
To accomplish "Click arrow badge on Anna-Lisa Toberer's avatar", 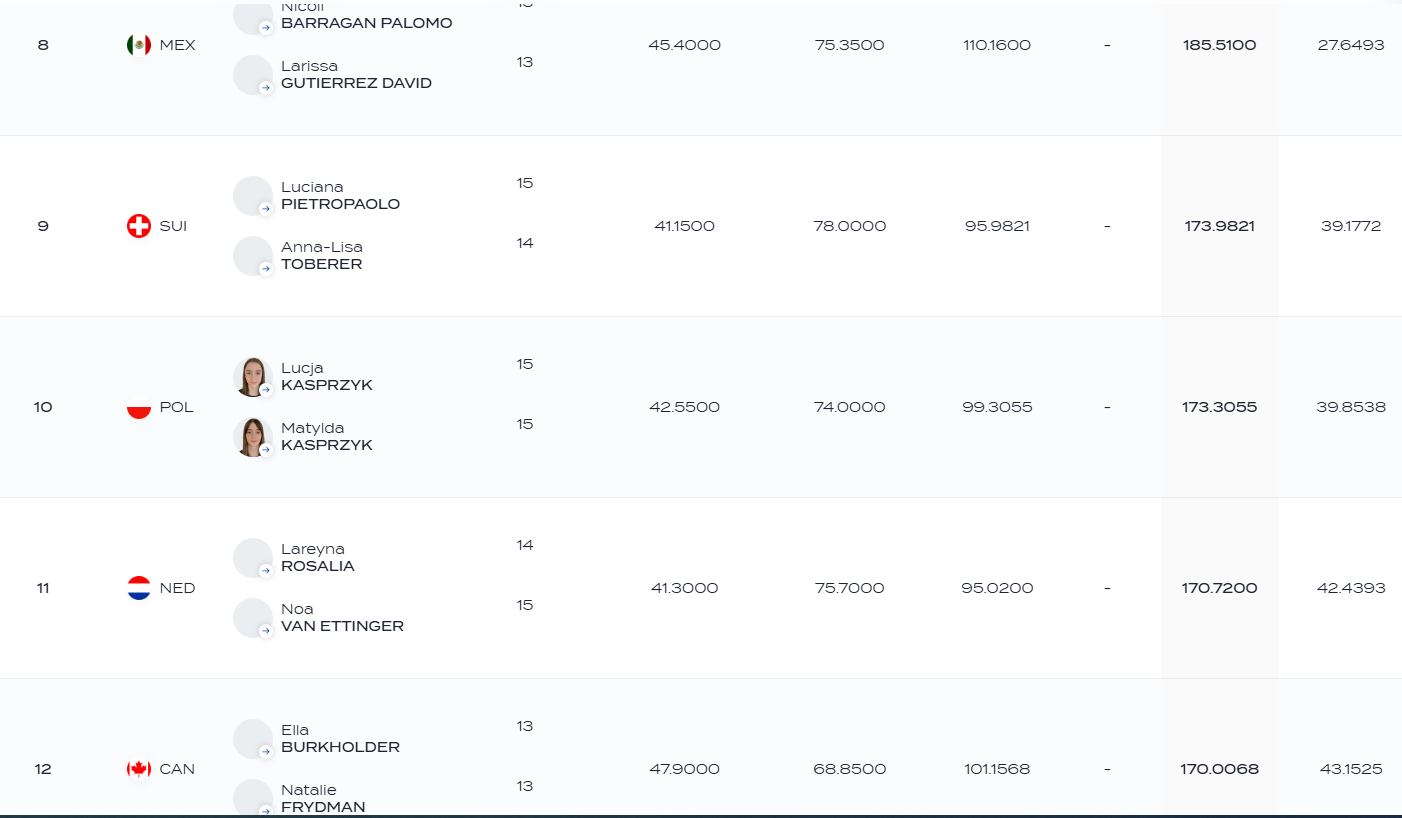I will tap(266, 269).
